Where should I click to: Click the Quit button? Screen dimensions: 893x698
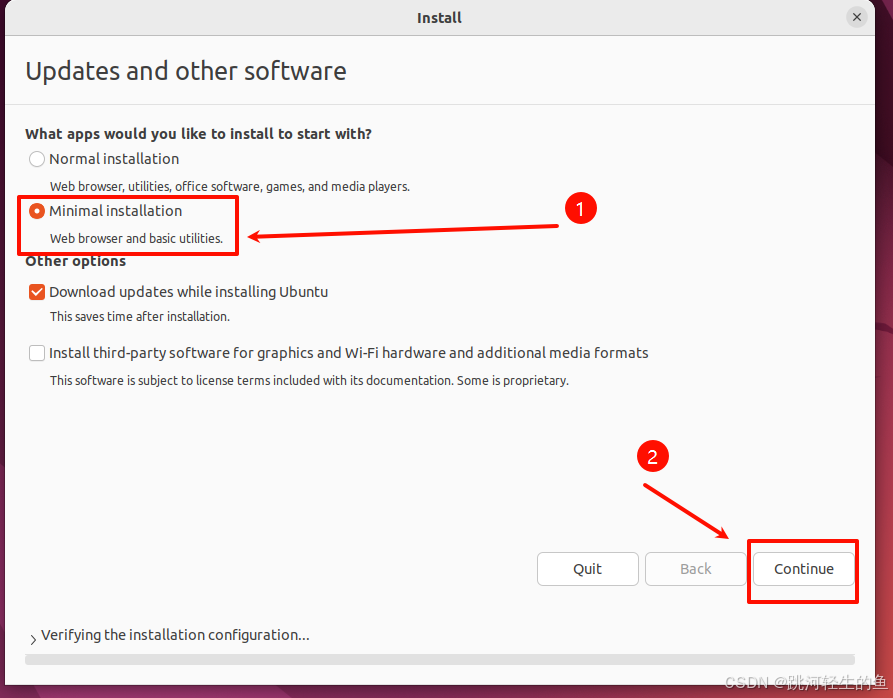(587, 569)
